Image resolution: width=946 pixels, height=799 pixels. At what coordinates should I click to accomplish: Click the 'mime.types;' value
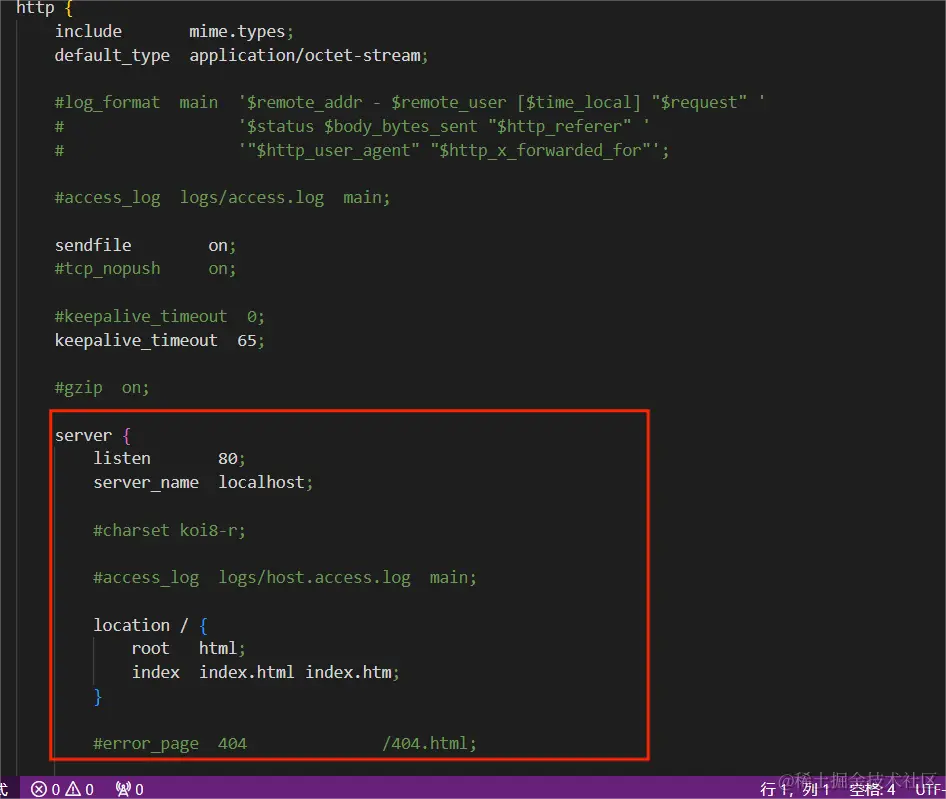click(x=241, y=31)
